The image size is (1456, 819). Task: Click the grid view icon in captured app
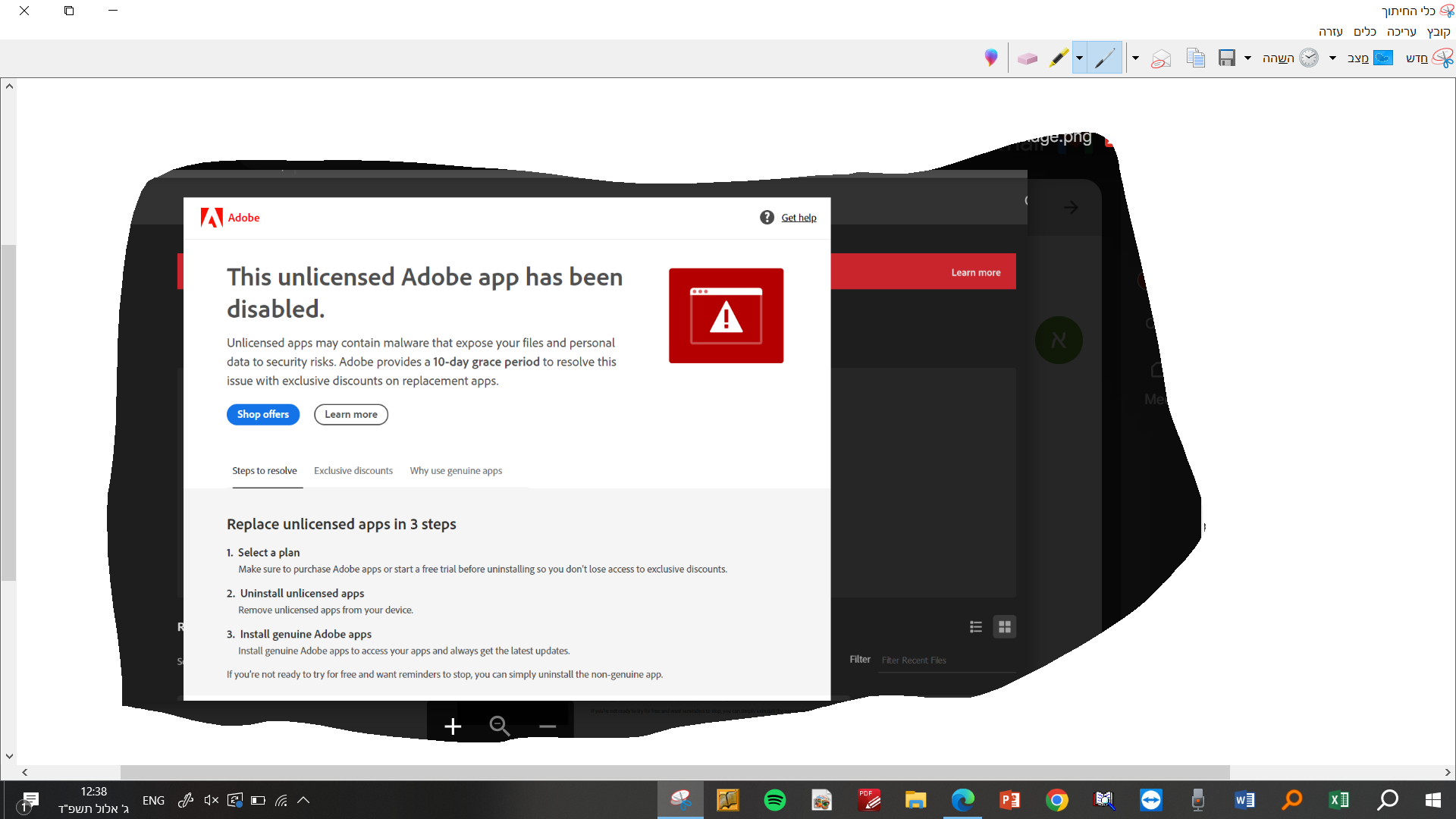click(x=1005, y=627)
